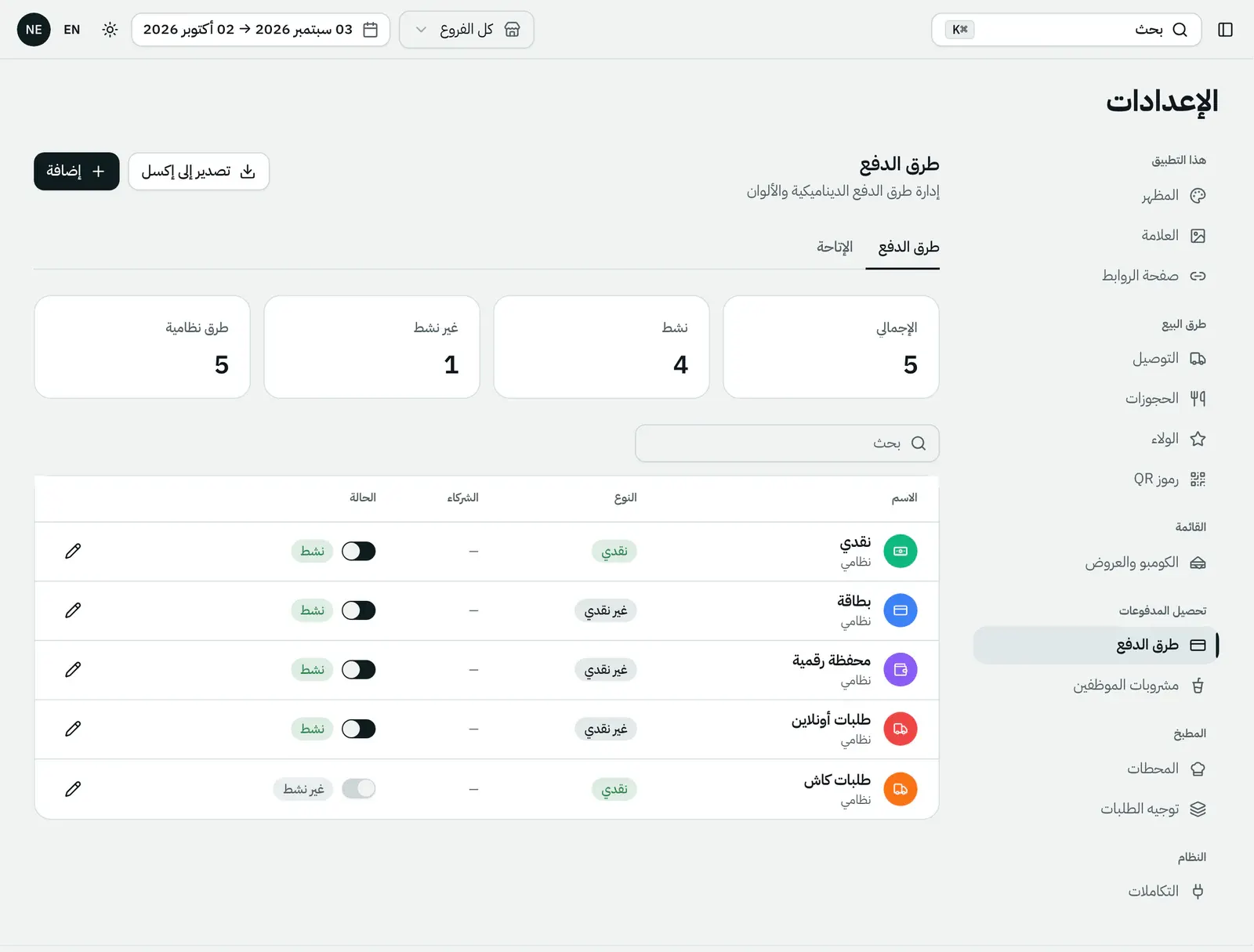
Task: Click the إضافة add button
Action: (x=77, y=172)
